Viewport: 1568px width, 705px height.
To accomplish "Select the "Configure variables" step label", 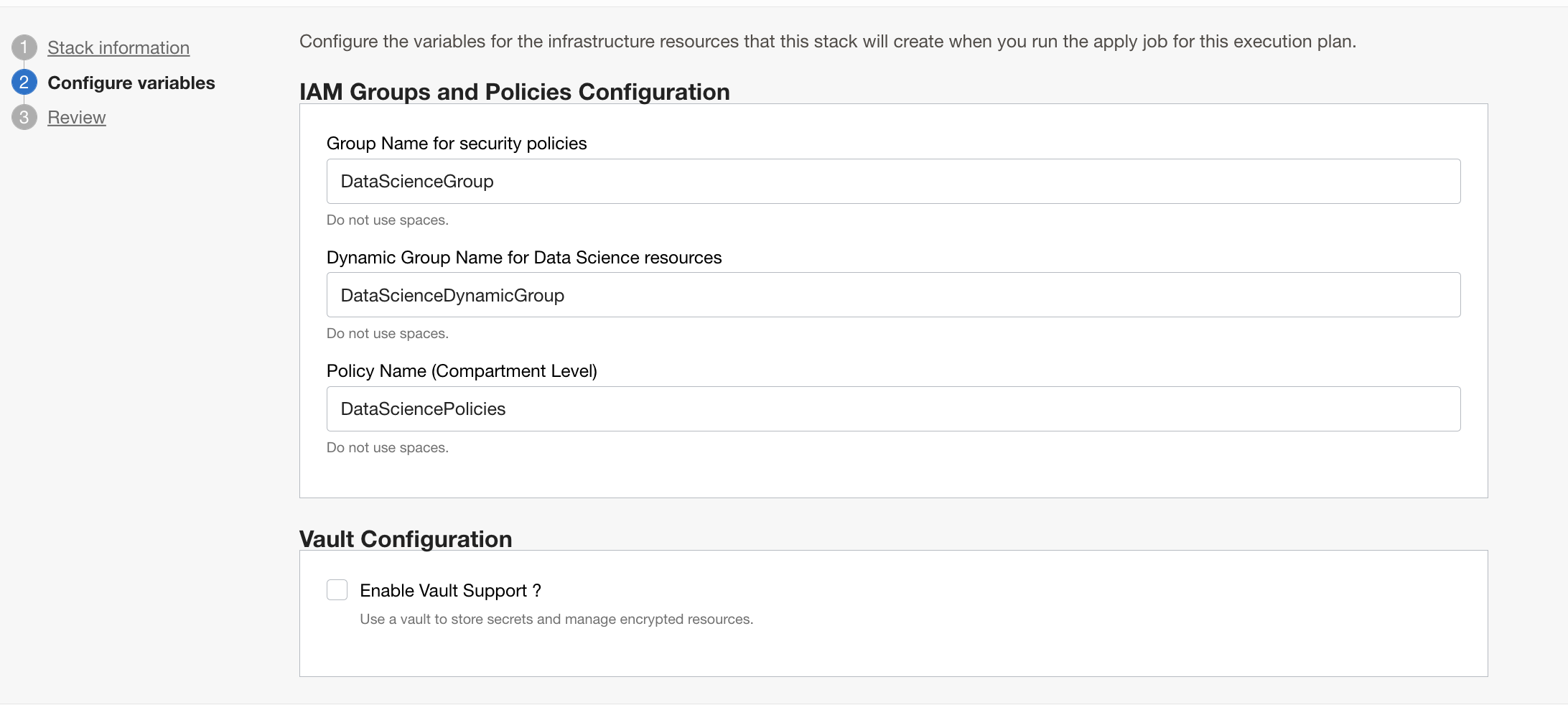I will tap(131, 83).
